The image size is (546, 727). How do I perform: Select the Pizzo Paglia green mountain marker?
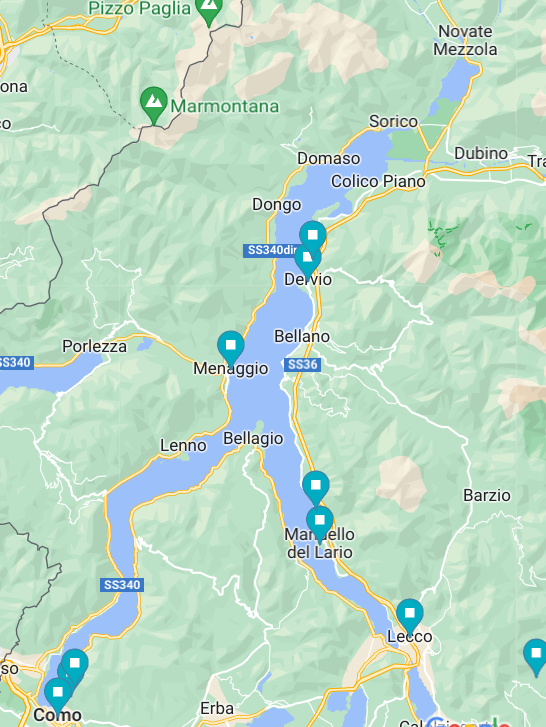click(x=209, y=9)
